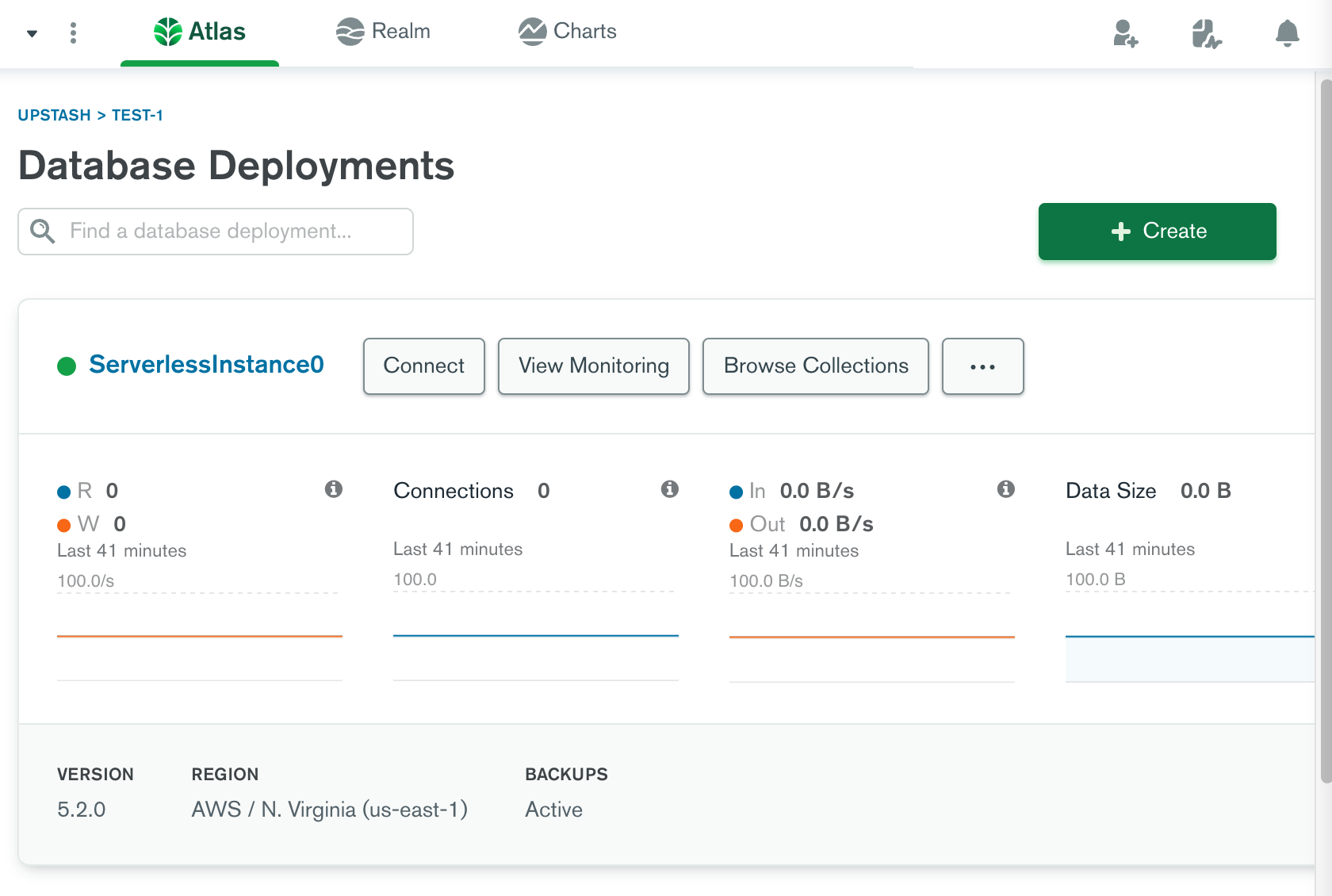Click the vertical three-dot menu icon
This screenshot has width=1332, height=896.
(73, 33)
